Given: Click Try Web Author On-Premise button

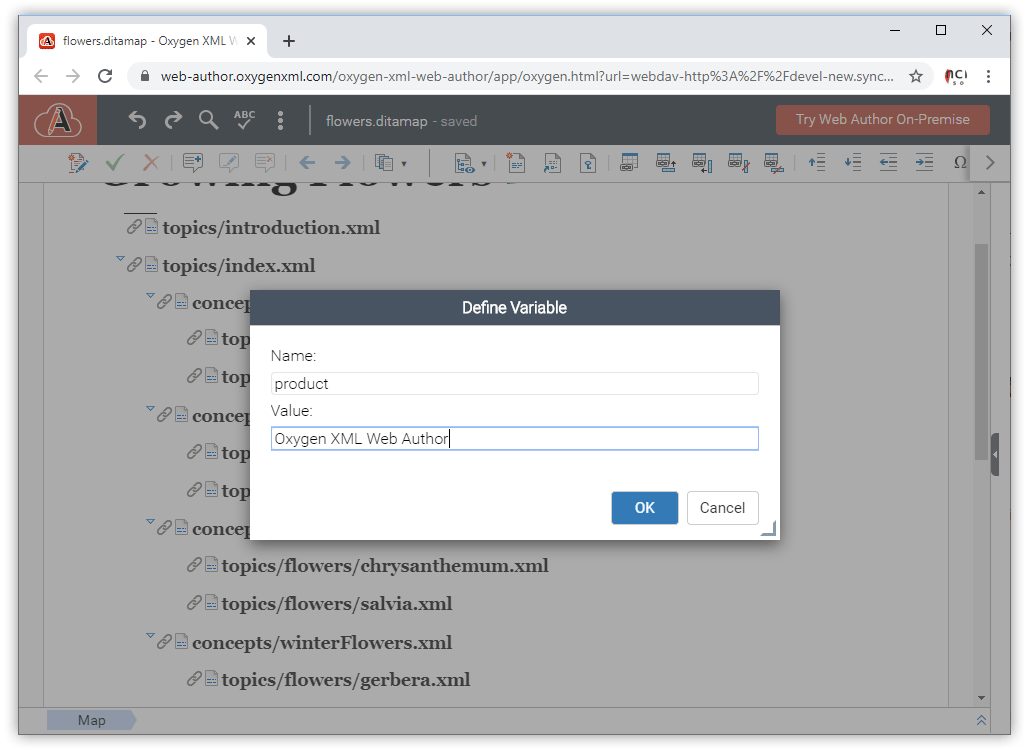Looking at the screenshot, I should [882, 120].
